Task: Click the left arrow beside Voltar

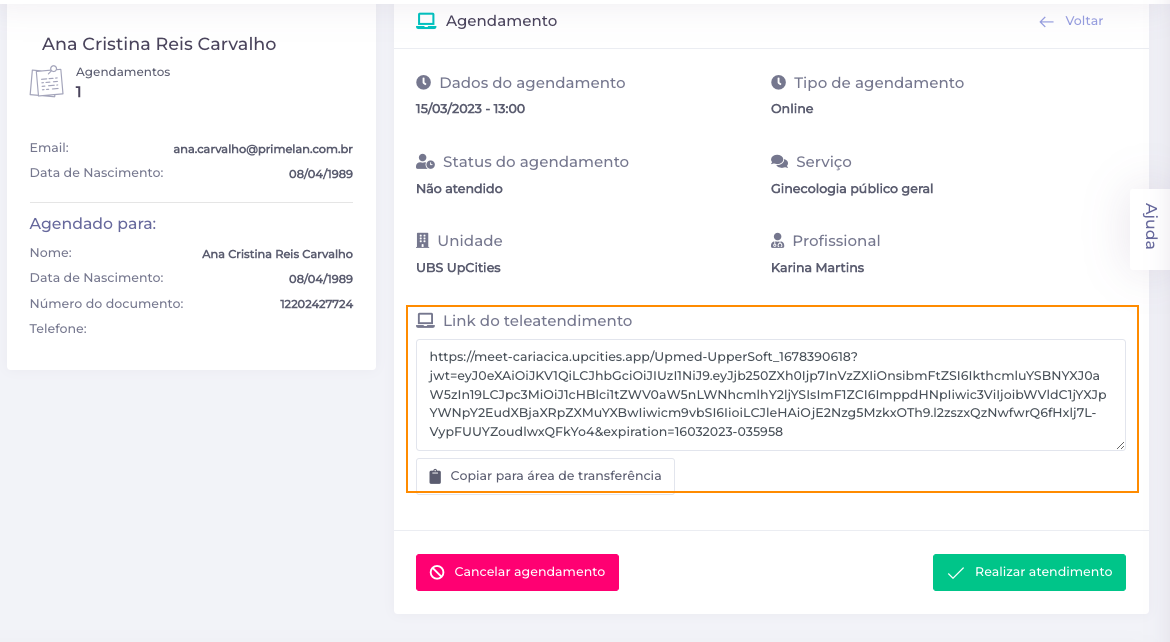Action: tap(1046, 22)
